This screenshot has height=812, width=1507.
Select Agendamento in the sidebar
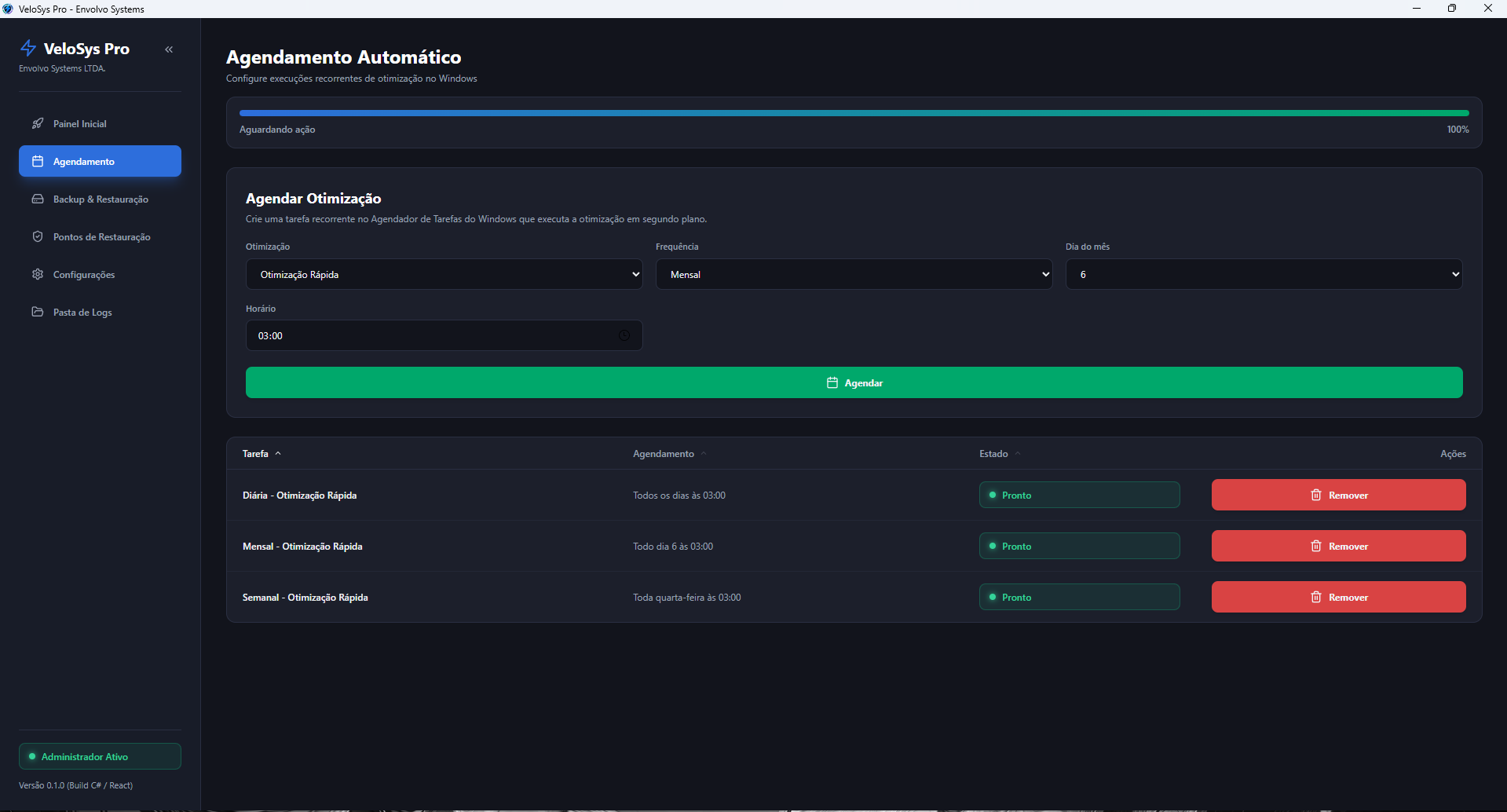100,161
